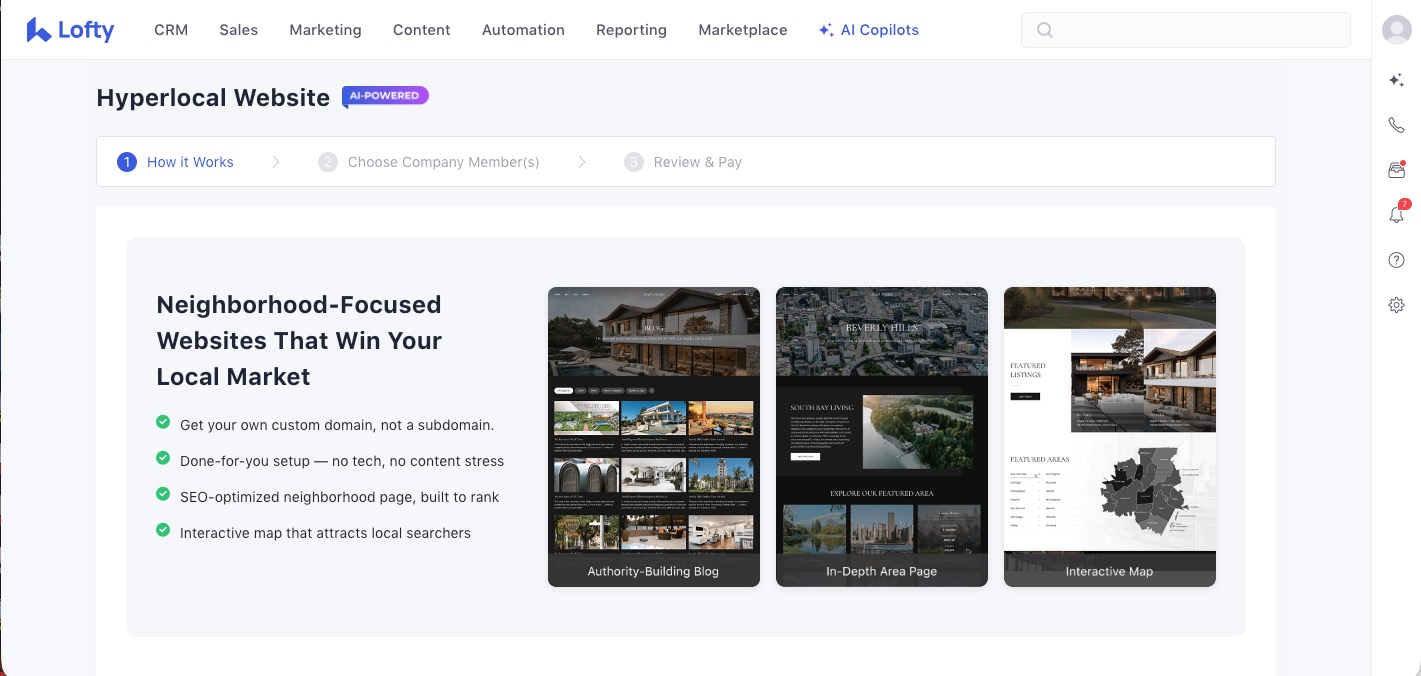This screenshot has width=1421, height=676.
Task: Go to AI Copilots
Action: [868, 30]
